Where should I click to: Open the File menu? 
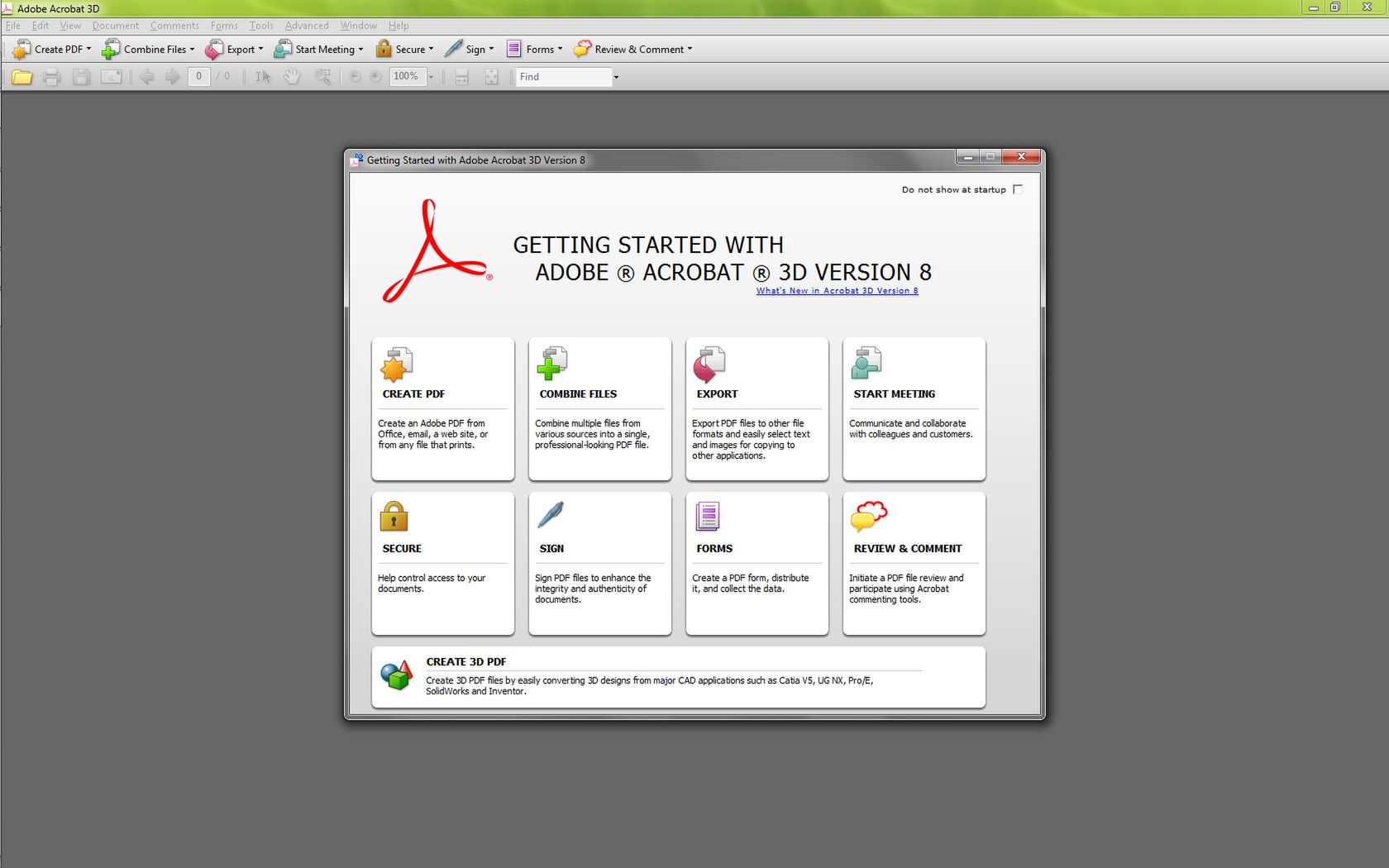point(13,26)
